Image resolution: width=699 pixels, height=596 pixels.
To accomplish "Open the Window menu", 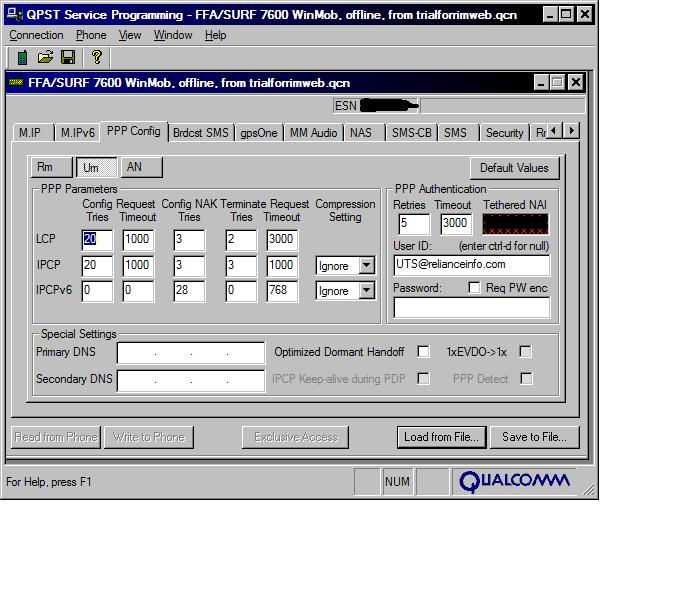I will coord(173,35).
